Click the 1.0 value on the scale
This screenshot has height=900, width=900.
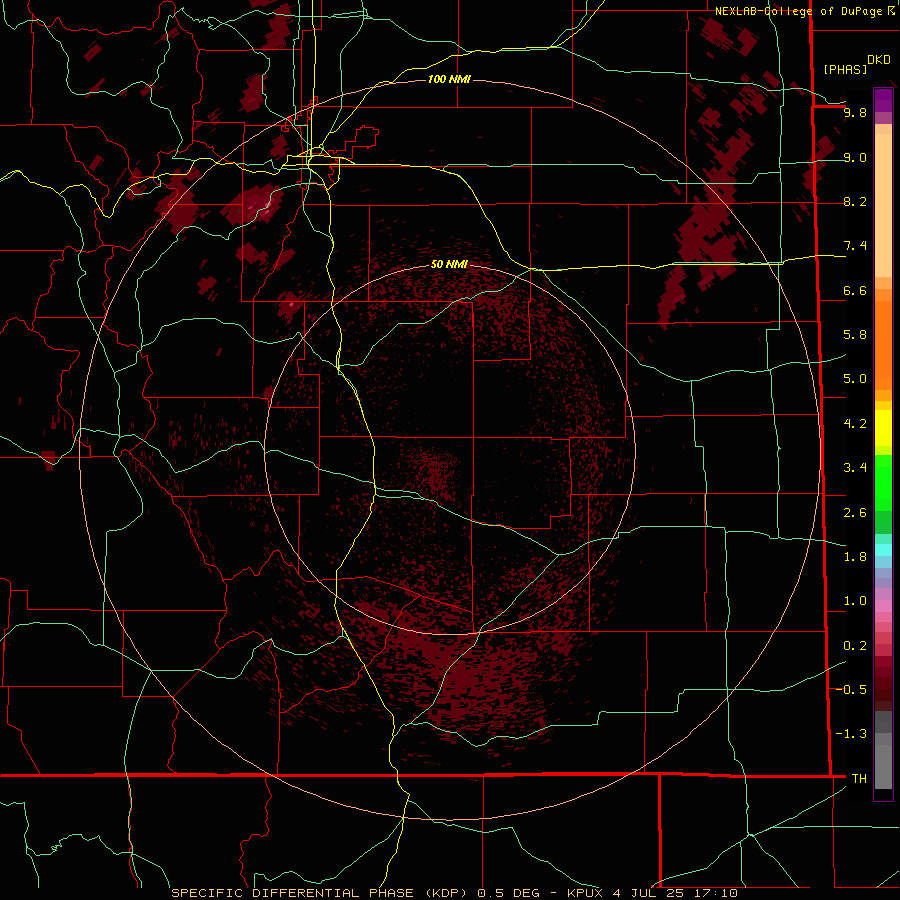(x=855, y=601)
